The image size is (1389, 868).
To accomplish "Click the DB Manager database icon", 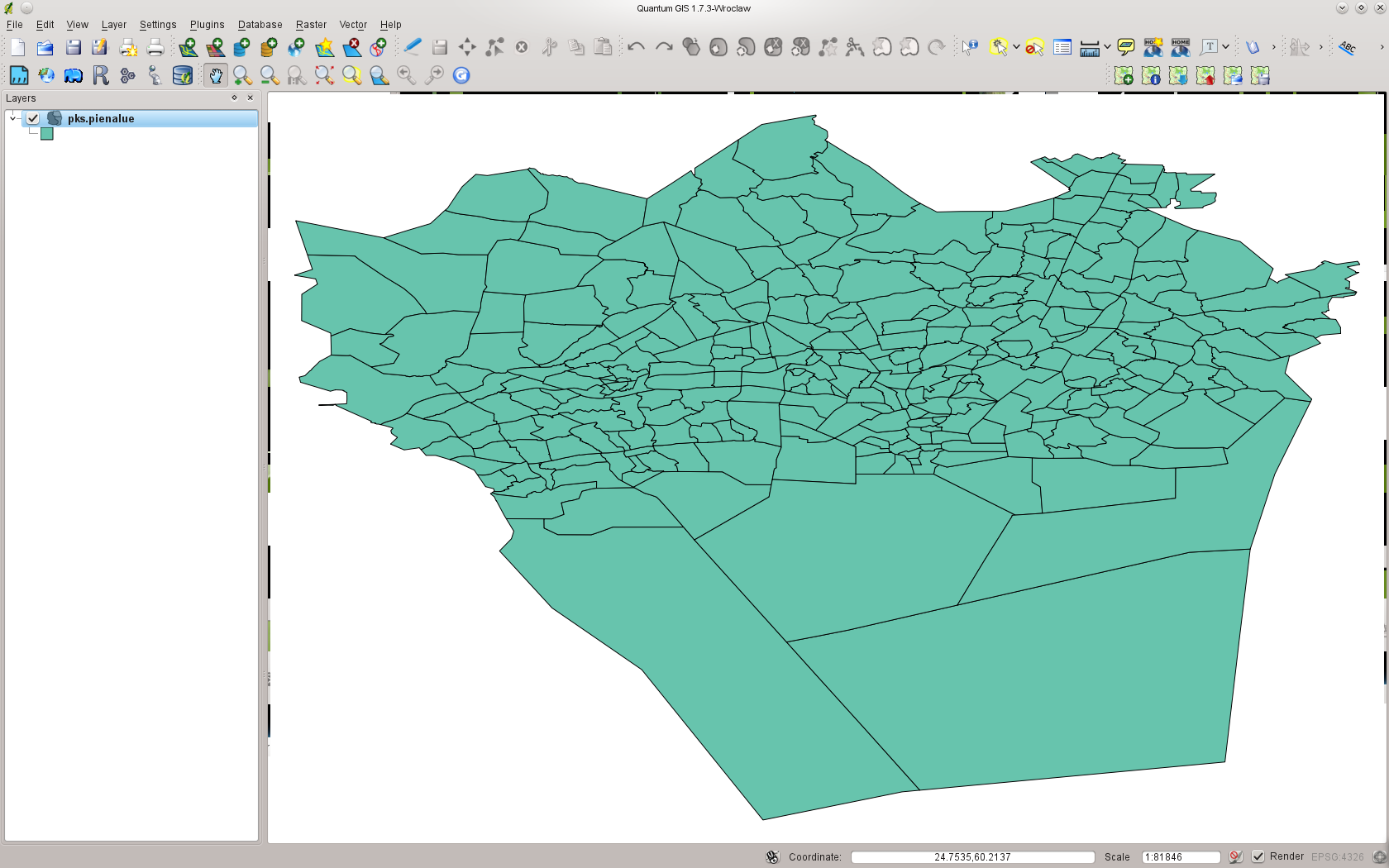I will click(x=182, y=75).
